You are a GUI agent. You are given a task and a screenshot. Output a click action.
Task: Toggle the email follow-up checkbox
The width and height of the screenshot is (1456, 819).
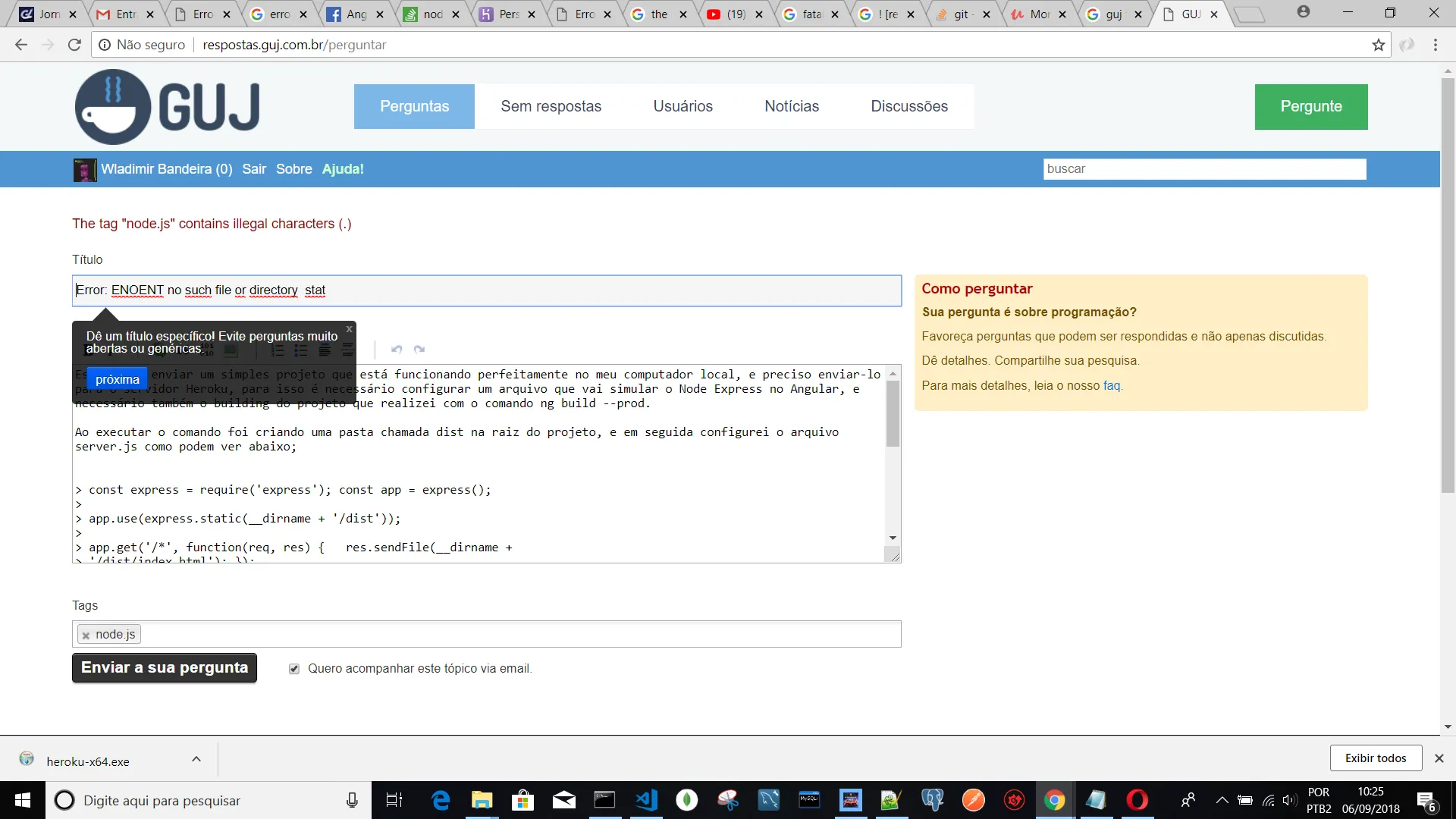(x=294, y=669)
